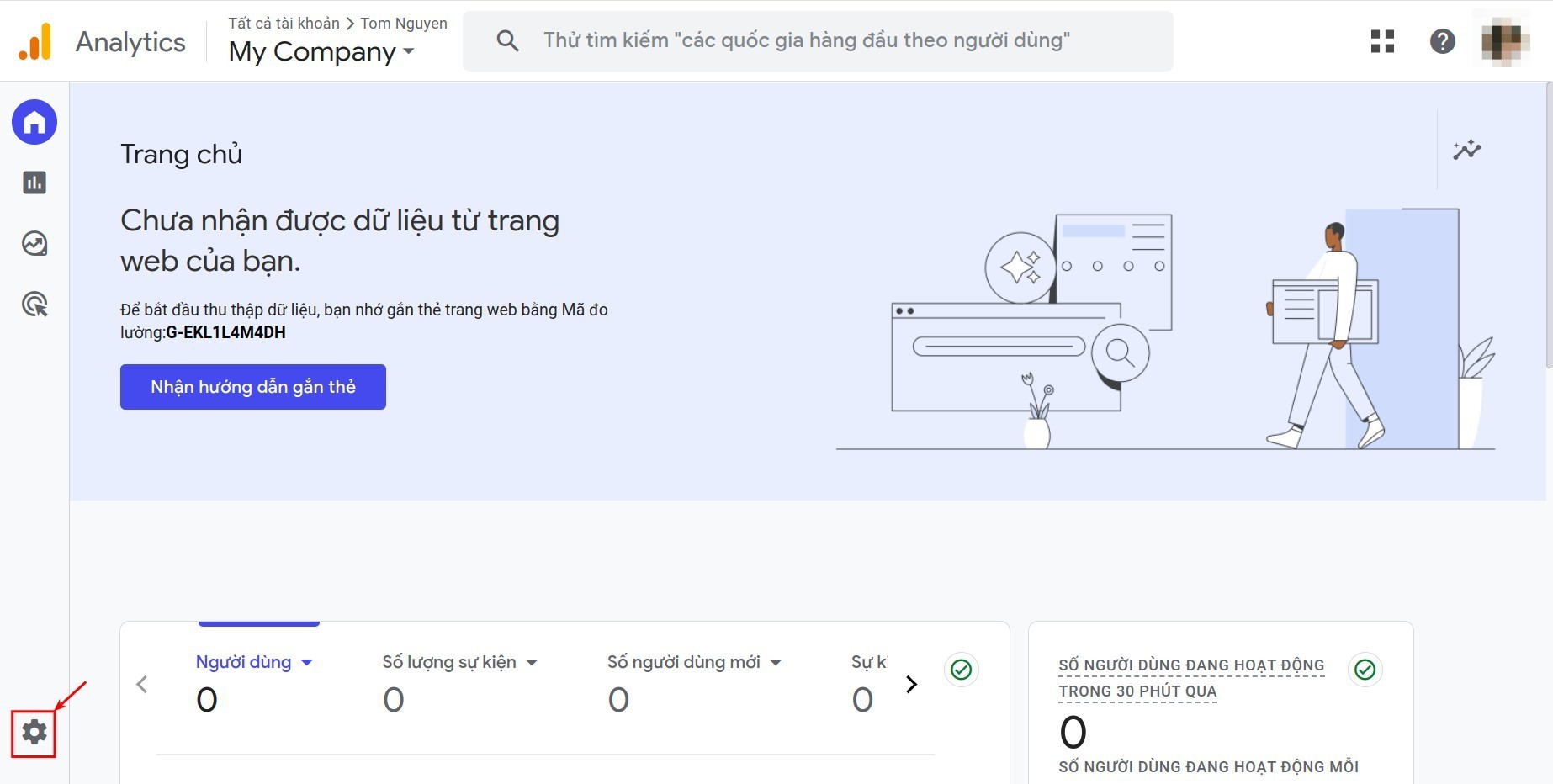Click Nhận hướng dẫn gắn thẻ button

click(253, 387)
